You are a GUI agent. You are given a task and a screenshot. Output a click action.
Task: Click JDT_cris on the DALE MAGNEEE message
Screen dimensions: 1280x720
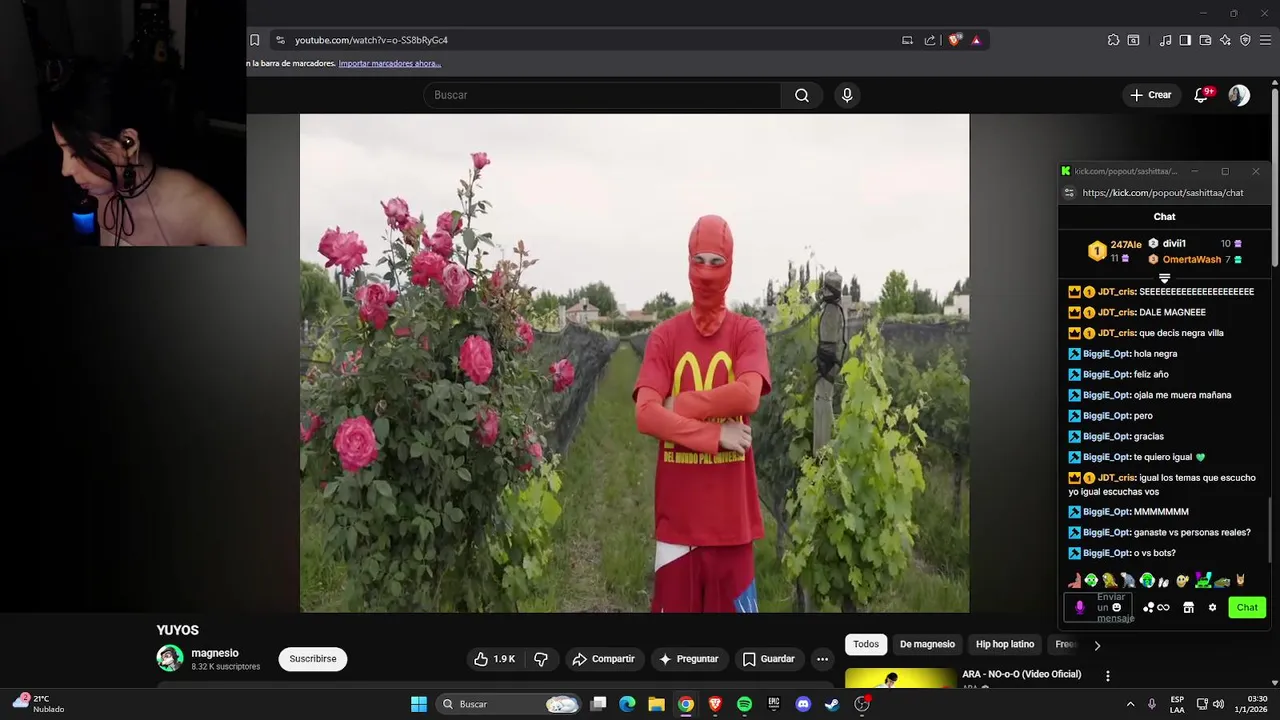tap(1116, 312)
